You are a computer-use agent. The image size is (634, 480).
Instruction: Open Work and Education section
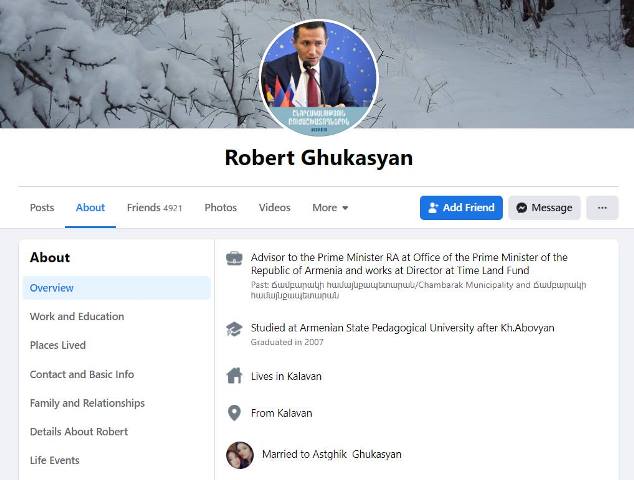pos(77,317)
